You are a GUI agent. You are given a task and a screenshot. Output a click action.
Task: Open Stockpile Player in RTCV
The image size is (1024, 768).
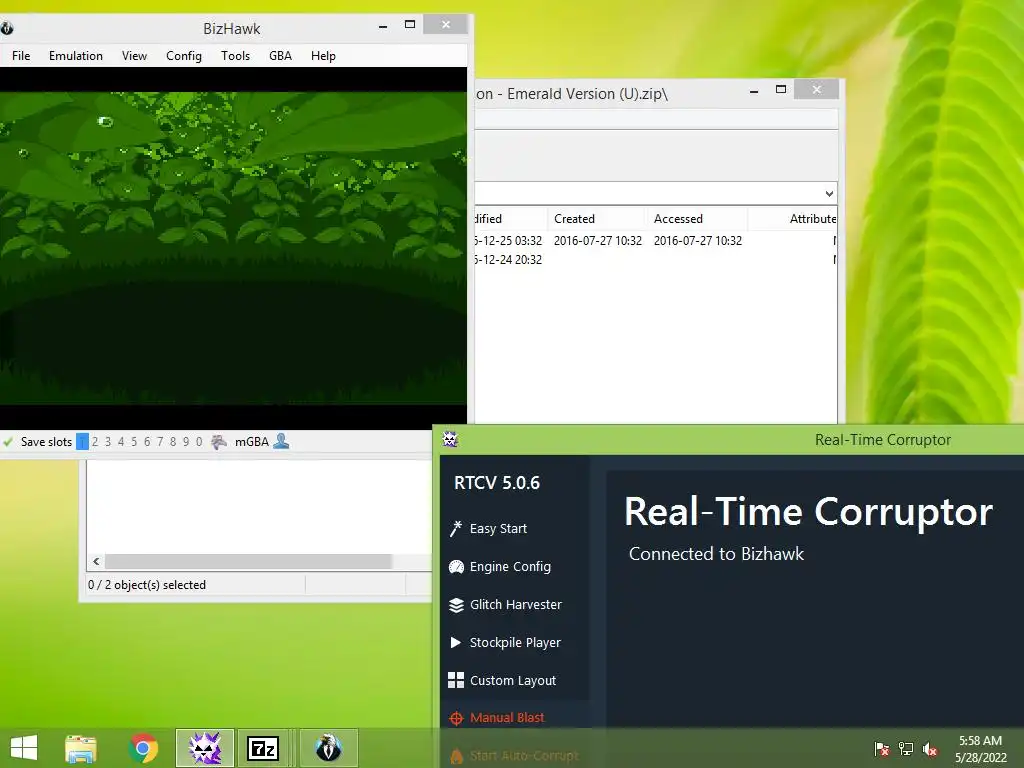pyautogui.click(x=505, y=642)
